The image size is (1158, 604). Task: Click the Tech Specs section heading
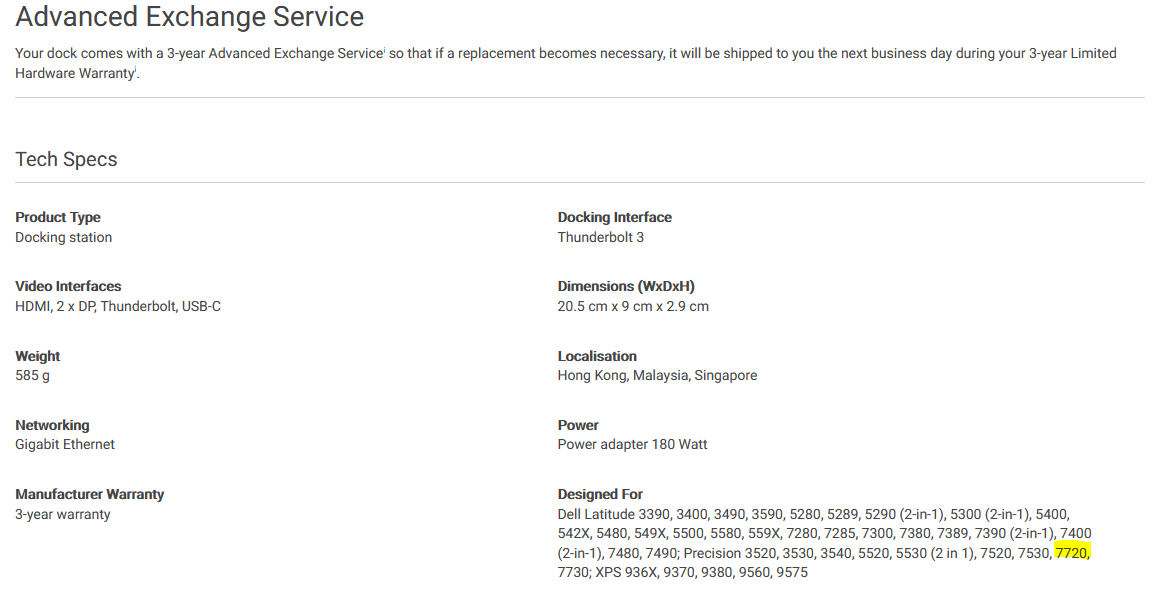[x=66, y=159]
